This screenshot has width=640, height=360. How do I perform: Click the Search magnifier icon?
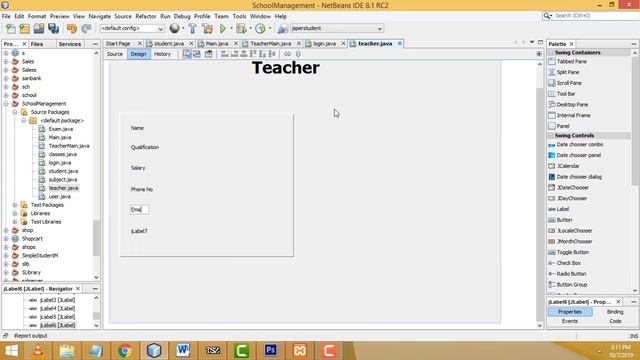pos(547,16)
